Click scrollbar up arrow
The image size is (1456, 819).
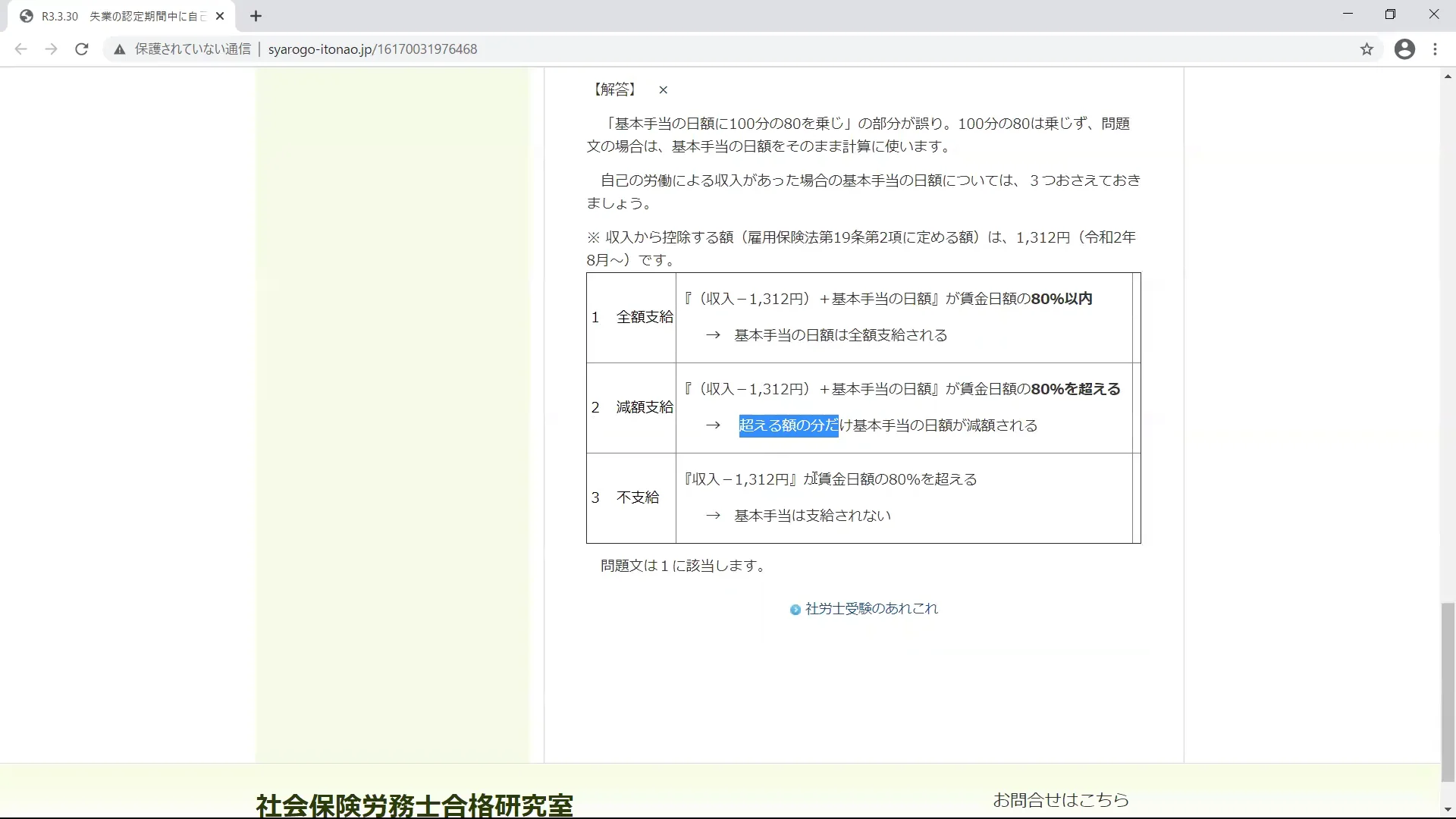pyautogui.click(x=1448, y=77)
